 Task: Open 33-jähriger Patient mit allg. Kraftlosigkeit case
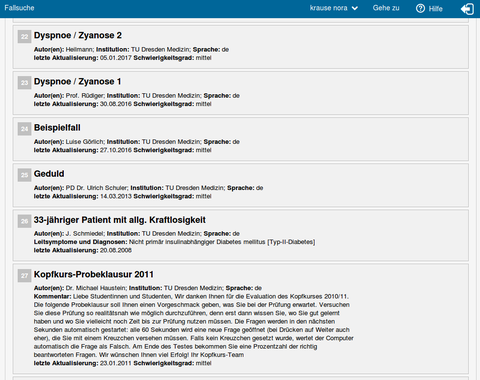click(120, 220)
